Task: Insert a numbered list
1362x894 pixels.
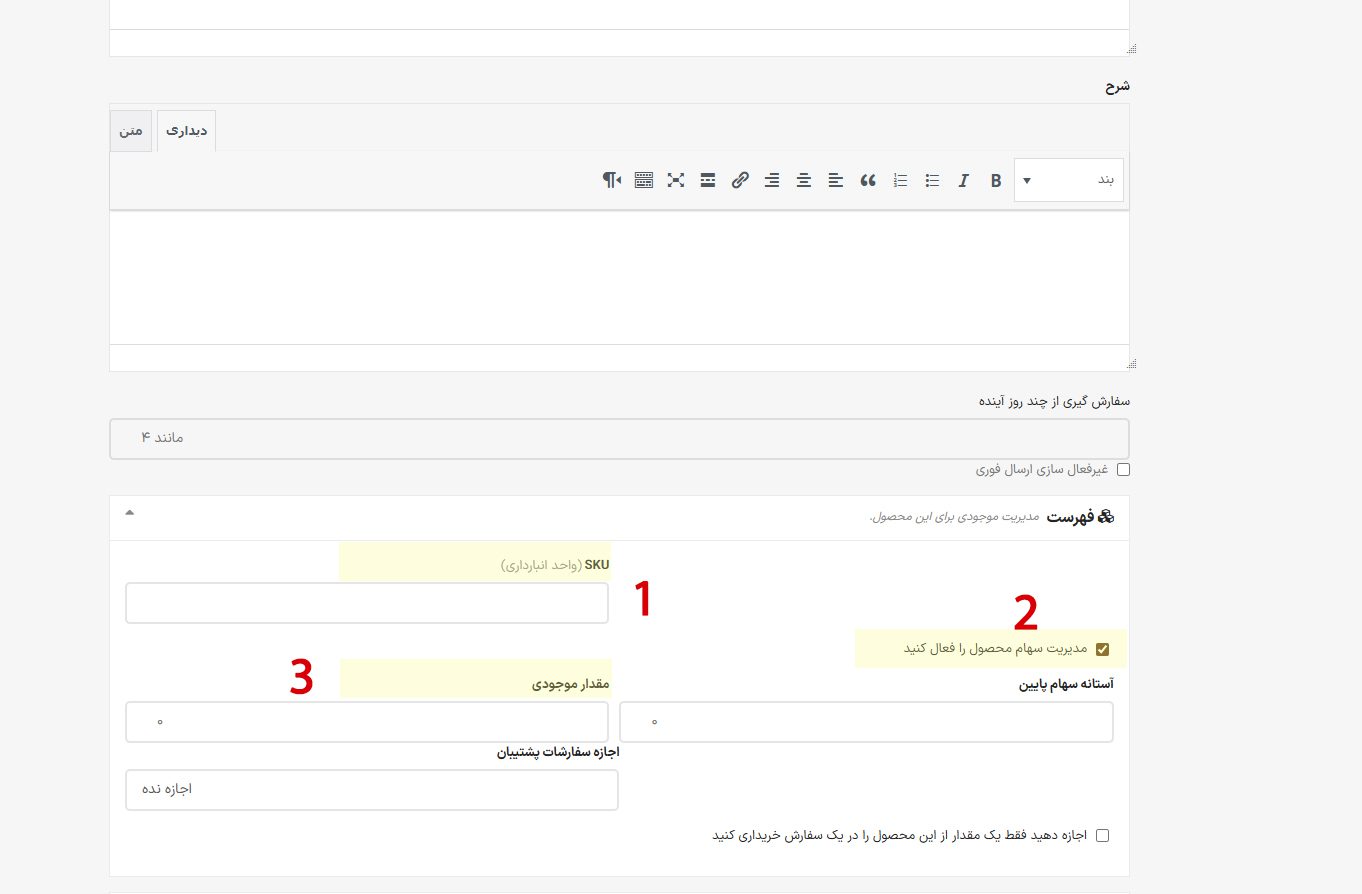Action: (900, 181)
